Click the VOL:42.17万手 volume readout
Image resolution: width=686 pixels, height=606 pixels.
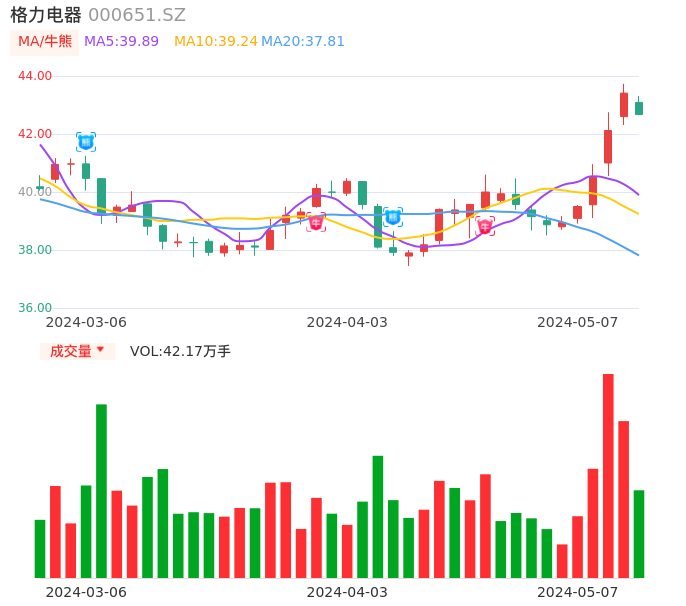pyautogui.click(x=180, y=351)
